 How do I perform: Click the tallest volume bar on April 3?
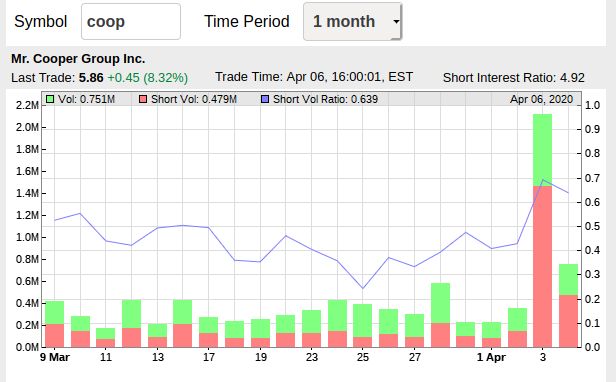pyautogui.click(x=543, y=231)
